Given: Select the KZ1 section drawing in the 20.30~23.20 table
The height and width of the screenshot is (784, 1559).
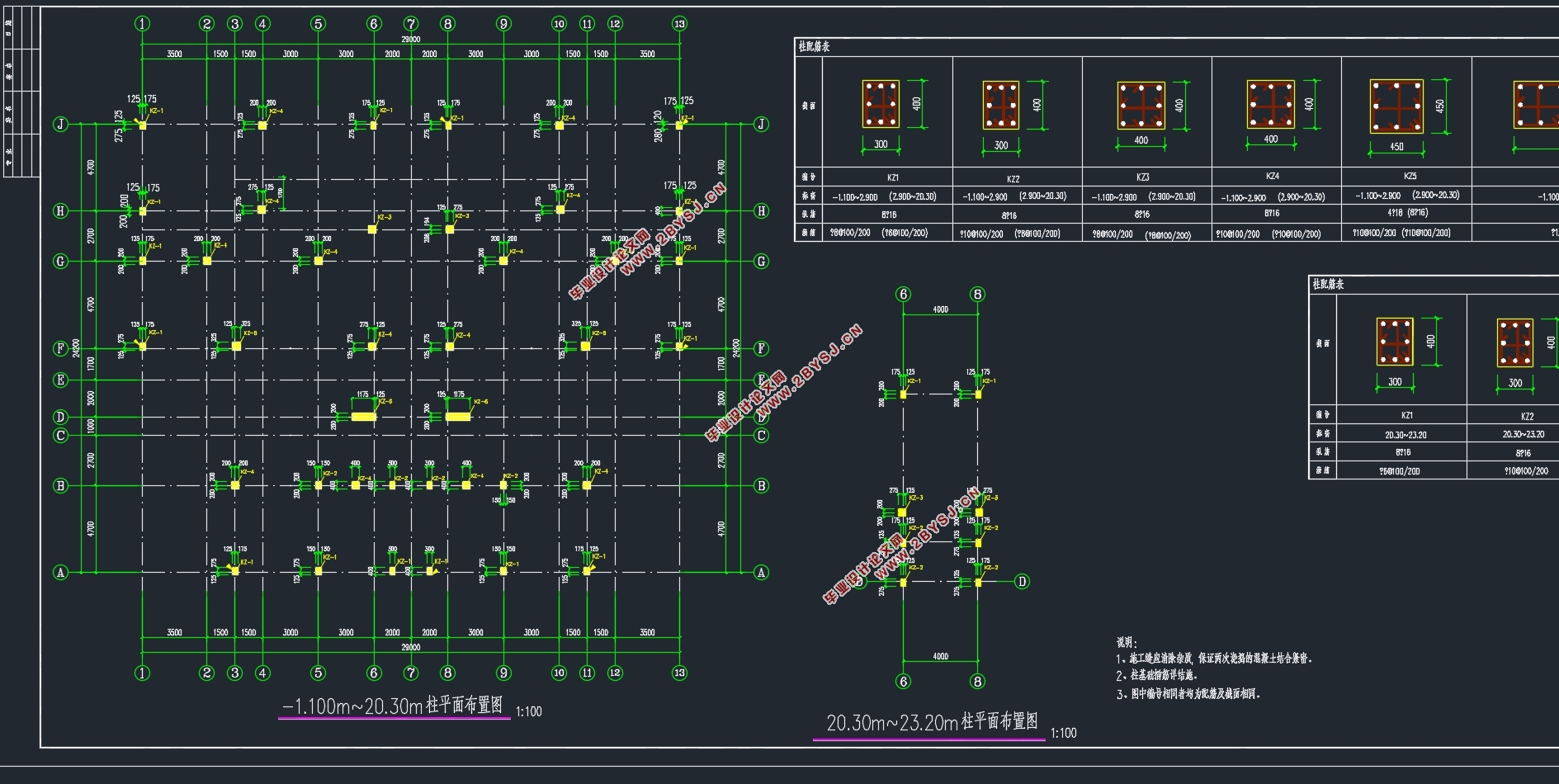Looking at the screenshot, I should (x=1395, y=342).
